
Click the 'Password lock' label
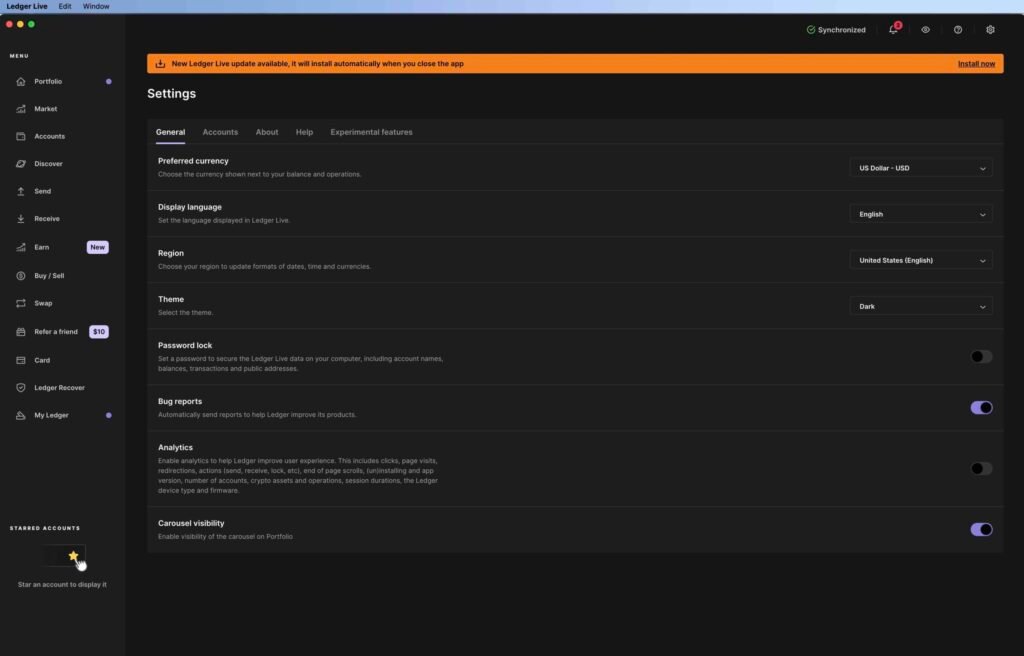click(x=185, y=345)
